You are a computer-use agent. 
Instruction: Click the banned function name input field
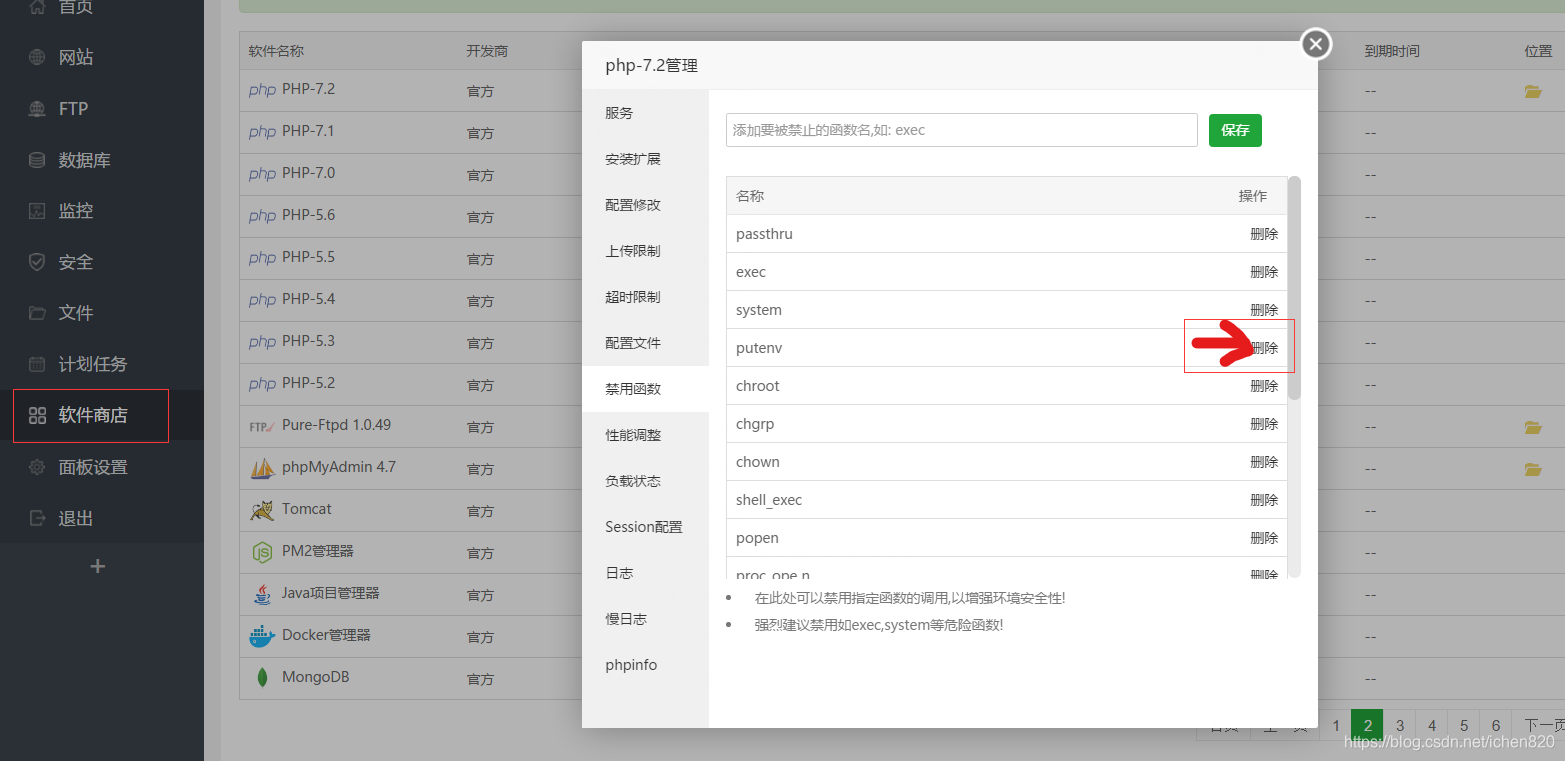coord(960,130)
